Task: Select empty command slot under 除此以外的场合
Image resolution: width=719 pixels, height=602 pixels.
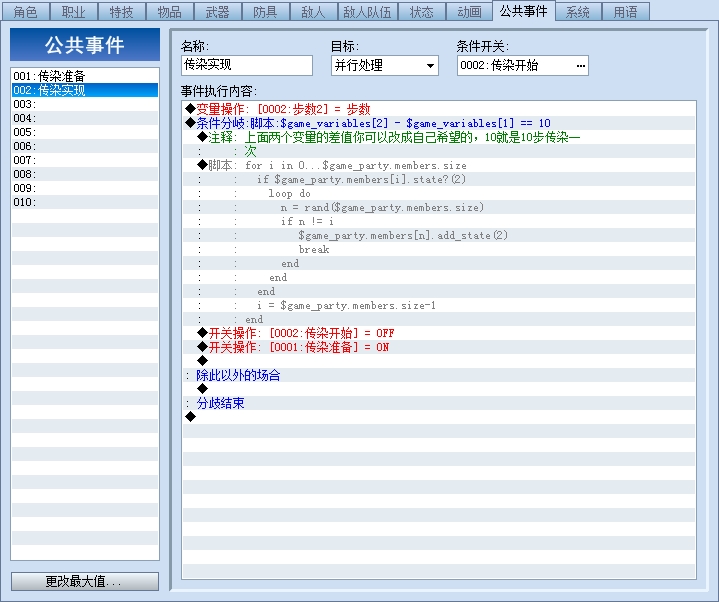Action: (x=439, y=389)
